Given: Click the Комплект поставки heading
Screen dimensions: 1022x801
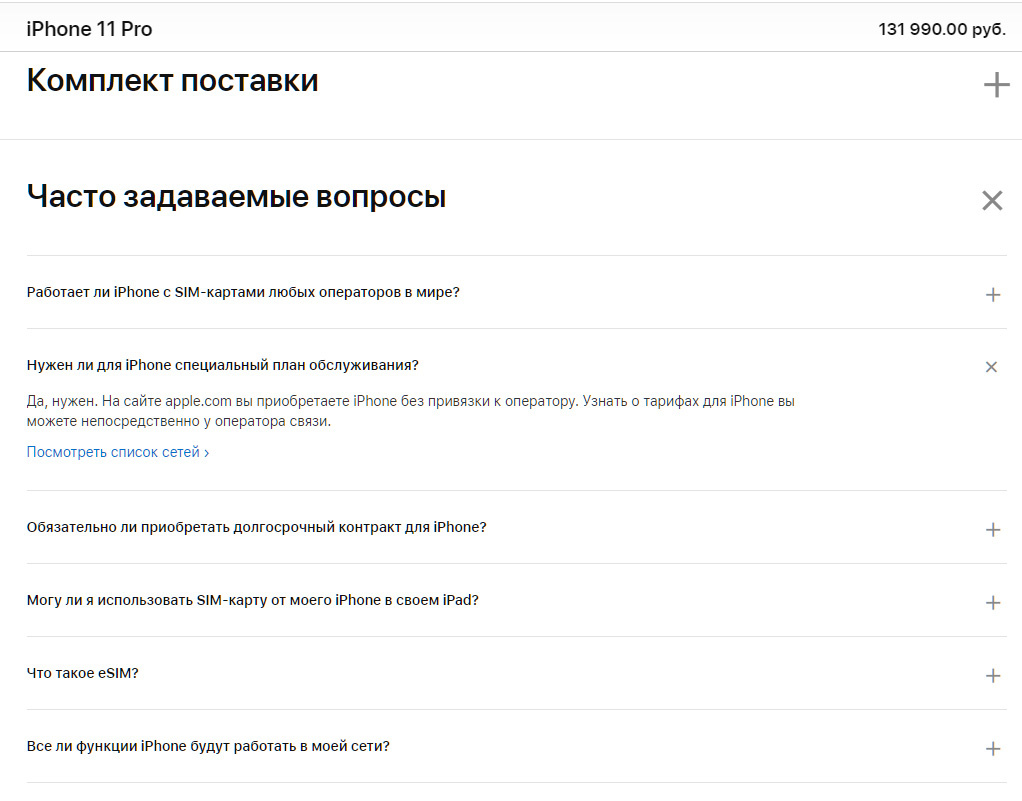Looking at the screenshot, I should (x=173, y=81).
